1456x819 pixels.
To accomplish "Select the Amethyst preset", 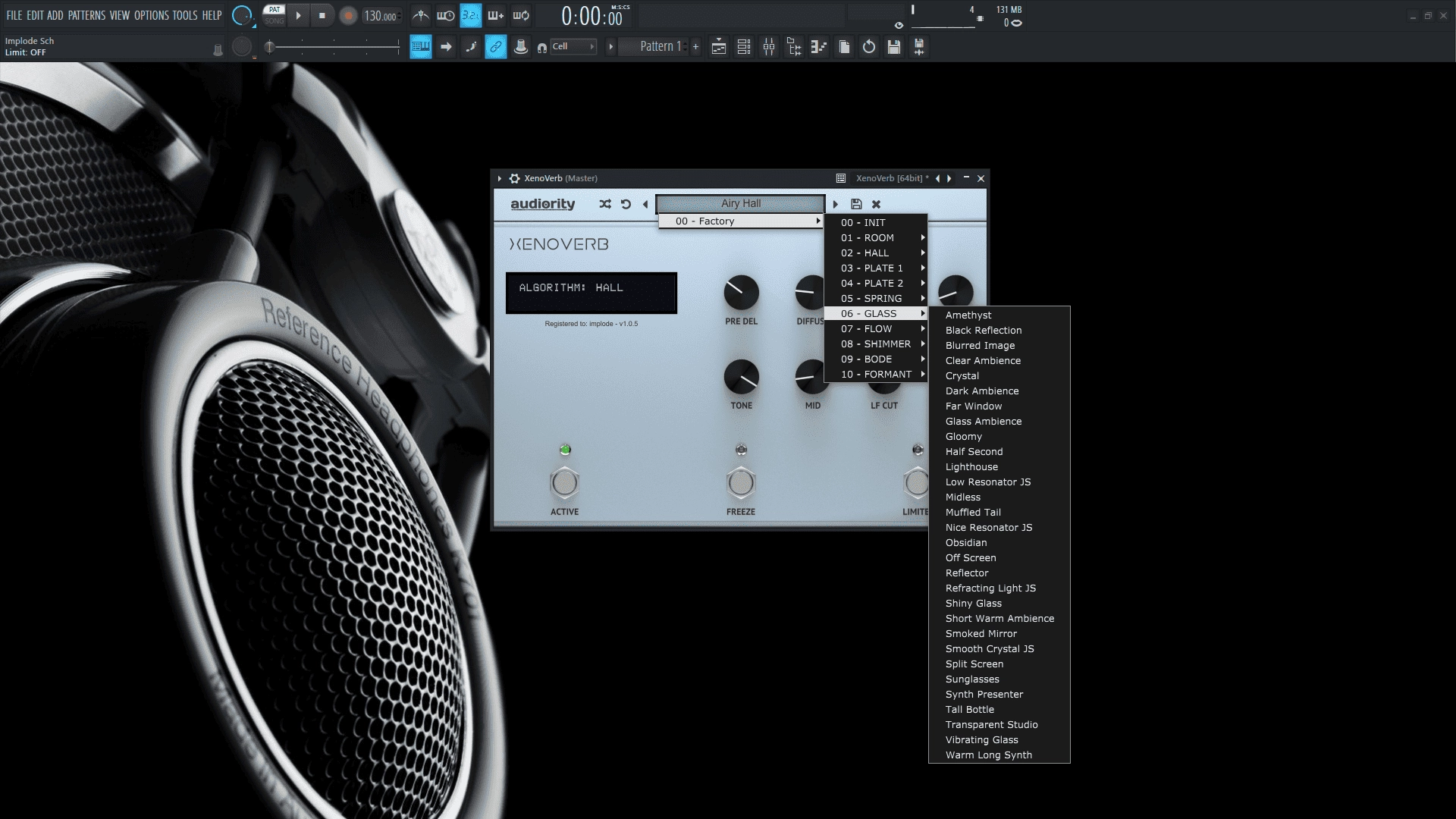I will 999,315.
